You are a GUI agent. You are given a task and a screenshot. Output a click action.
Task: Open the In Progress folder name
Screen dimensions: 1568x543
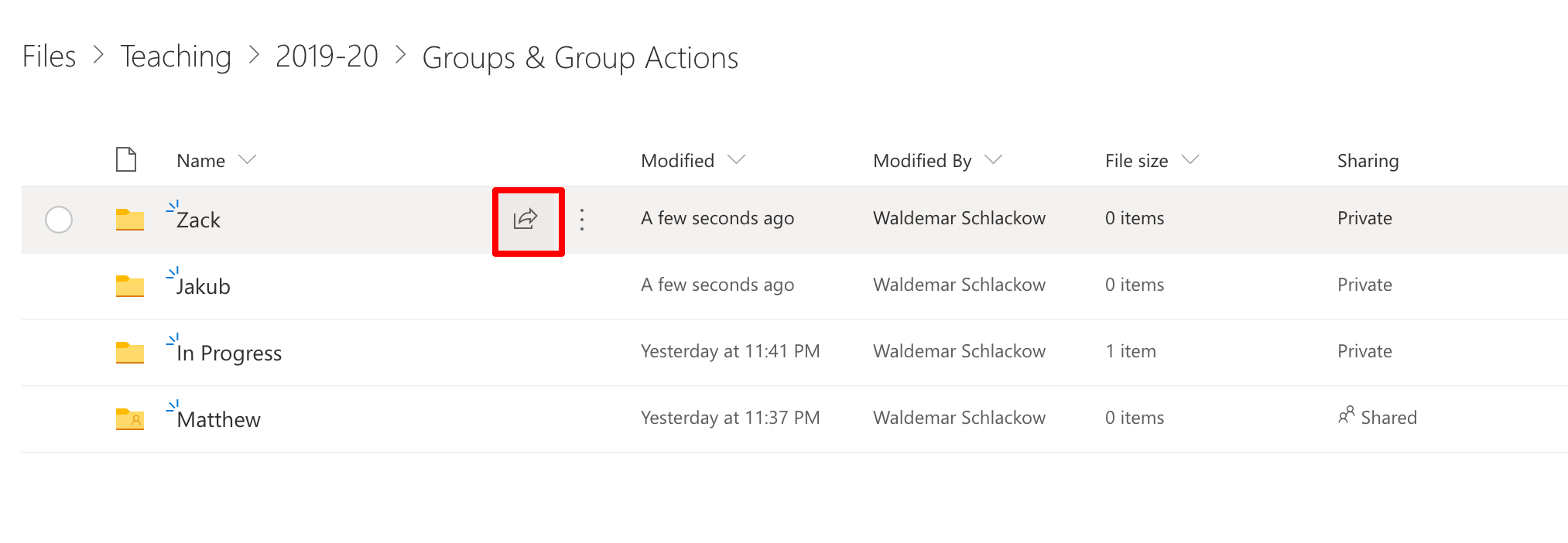(229, 353)
